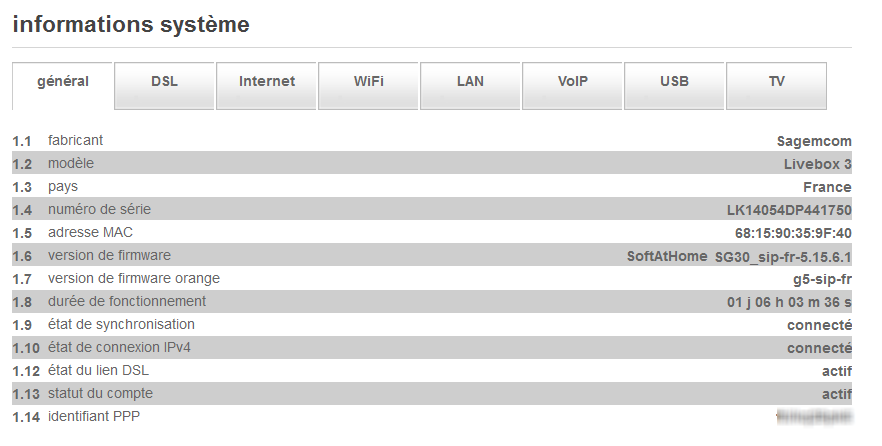The width and height of the screenshot is (882, 446).
Task: Click the pays value France
Action: coord(827,187)
